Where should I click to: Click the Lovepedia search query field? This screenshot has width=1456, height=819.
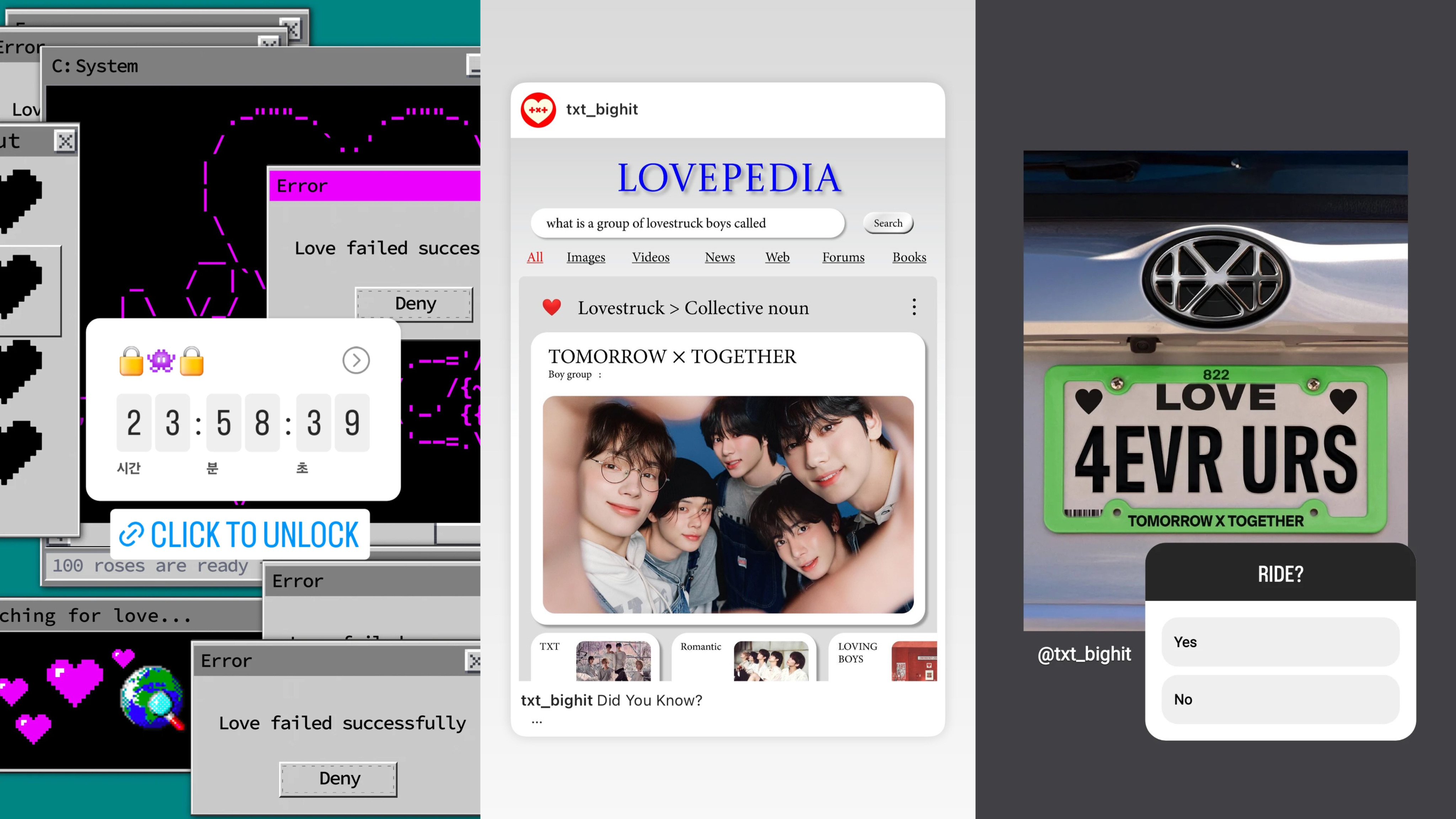[x=687, y=223]
